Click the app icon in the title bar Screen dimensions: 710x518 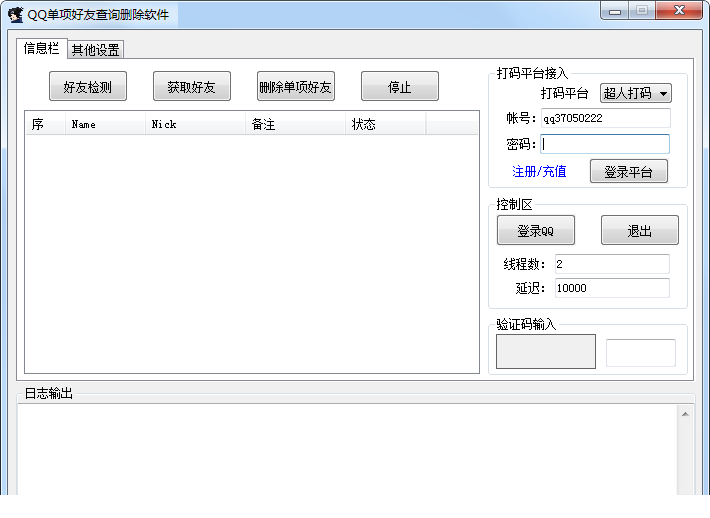click(x=15, y=14)
